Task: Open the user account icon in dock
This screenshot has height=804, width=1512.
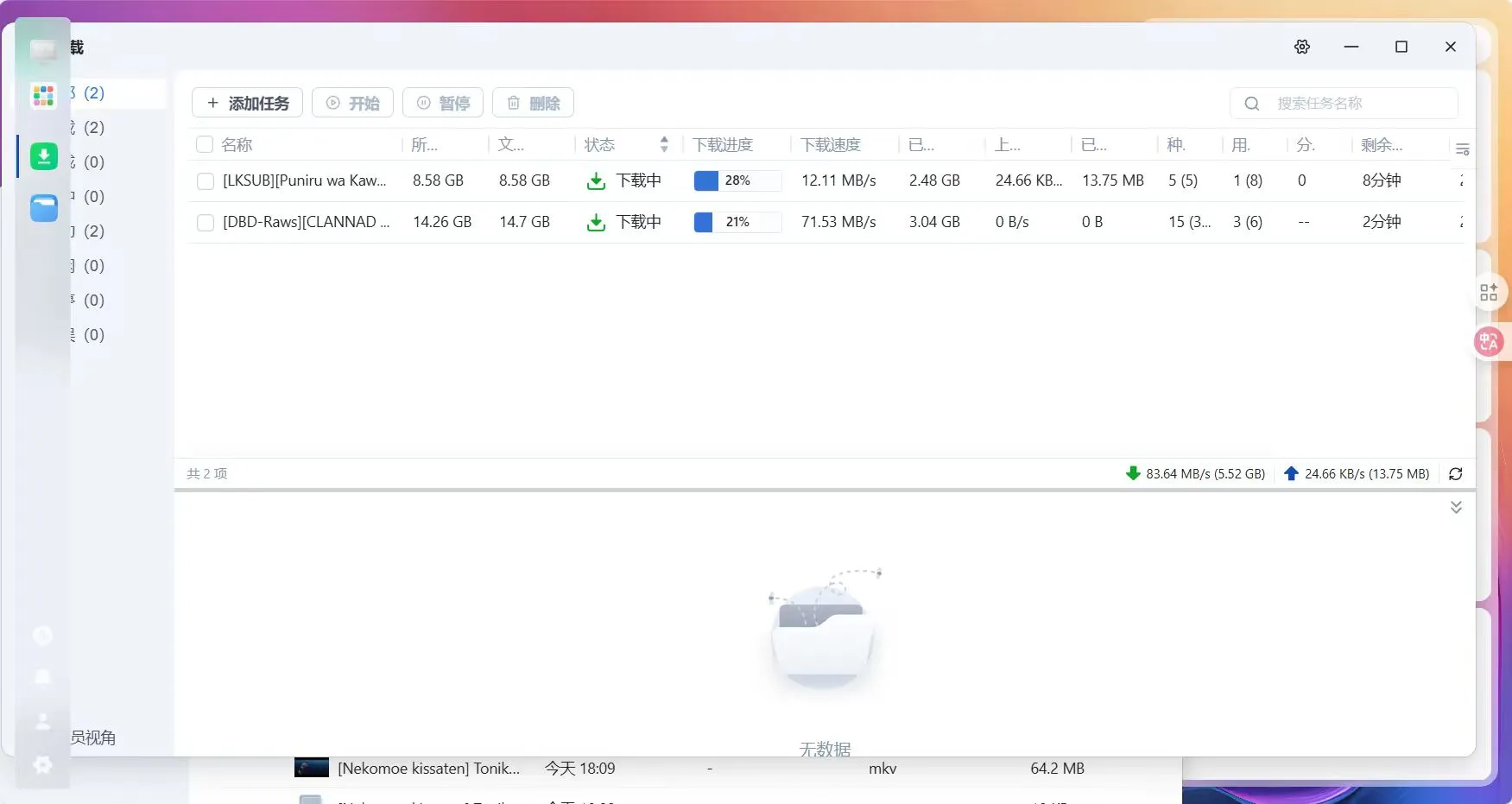Action: 42,720
